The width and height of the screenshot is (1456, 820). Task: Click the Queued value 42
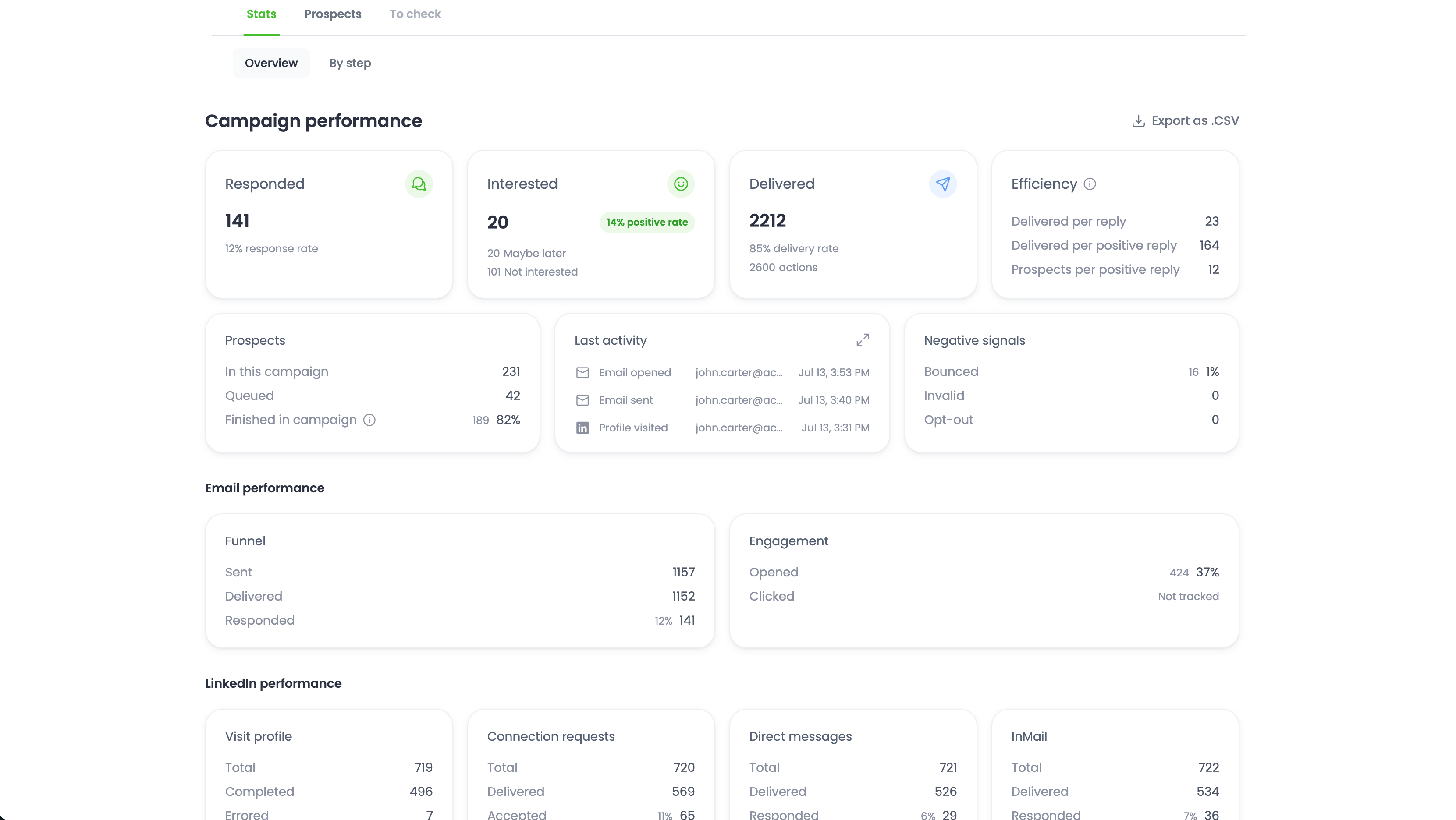513,396
